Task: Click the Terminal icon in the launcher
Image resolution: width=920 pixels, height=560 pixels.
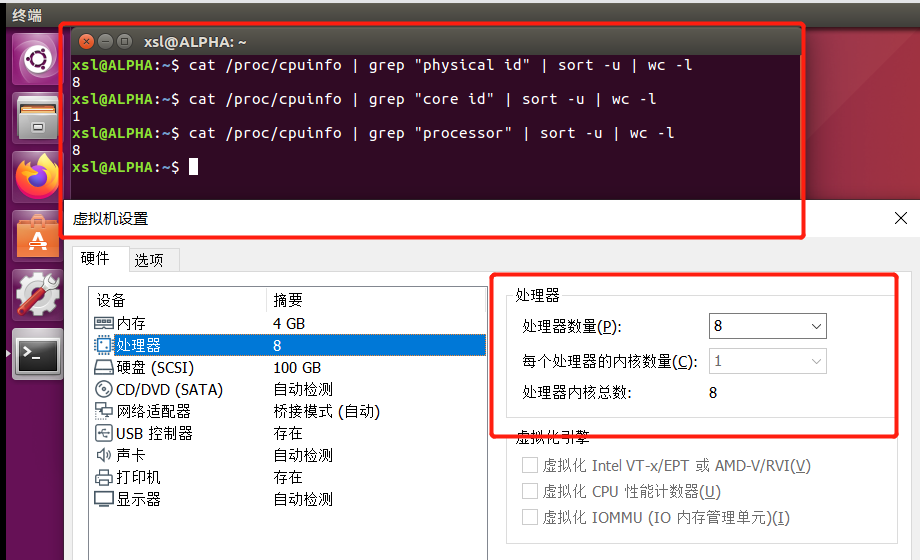Action: point(37,354)
